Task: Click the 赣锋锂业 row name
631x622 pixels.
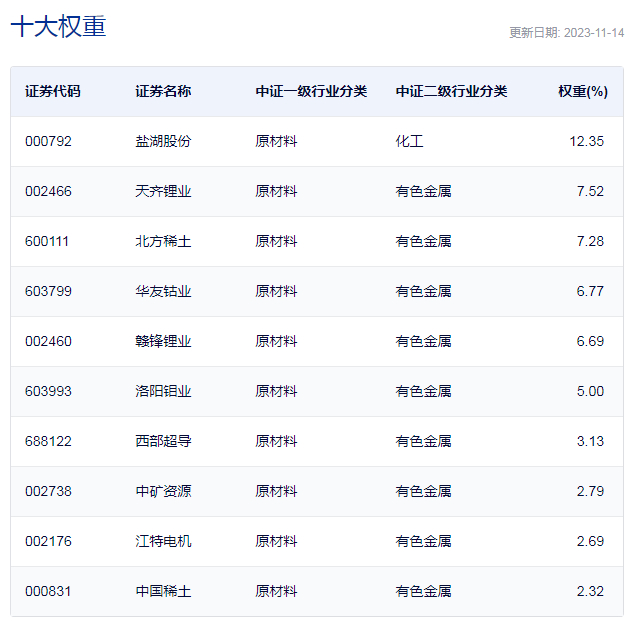Action: tap(163, 341)
